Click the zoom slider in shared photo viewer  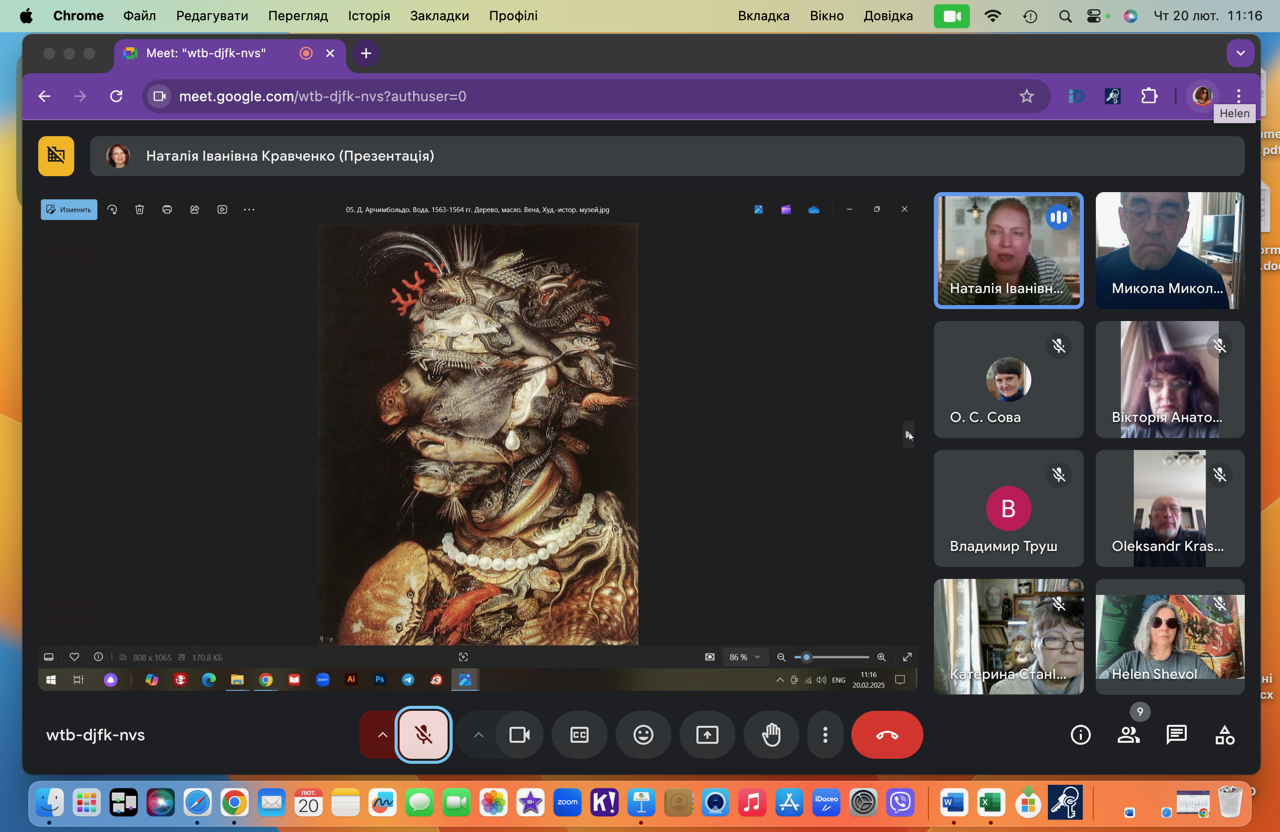(x=832, y=657)
